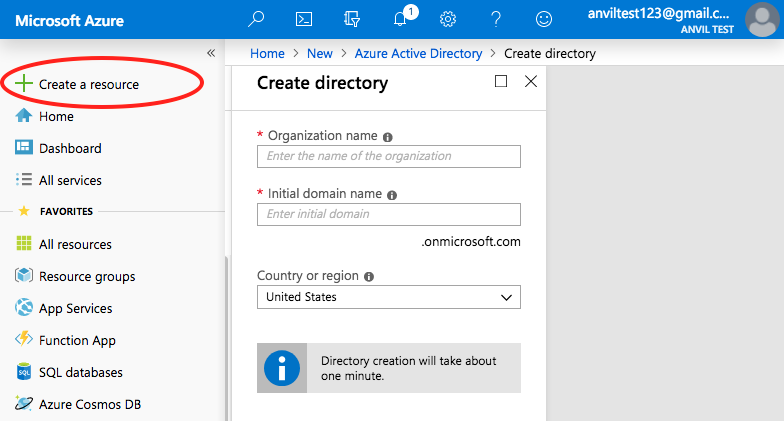Click the Initial domain name field
Image resolution: width=784 pixels, height=421 pixels.
tap(388, 214)
